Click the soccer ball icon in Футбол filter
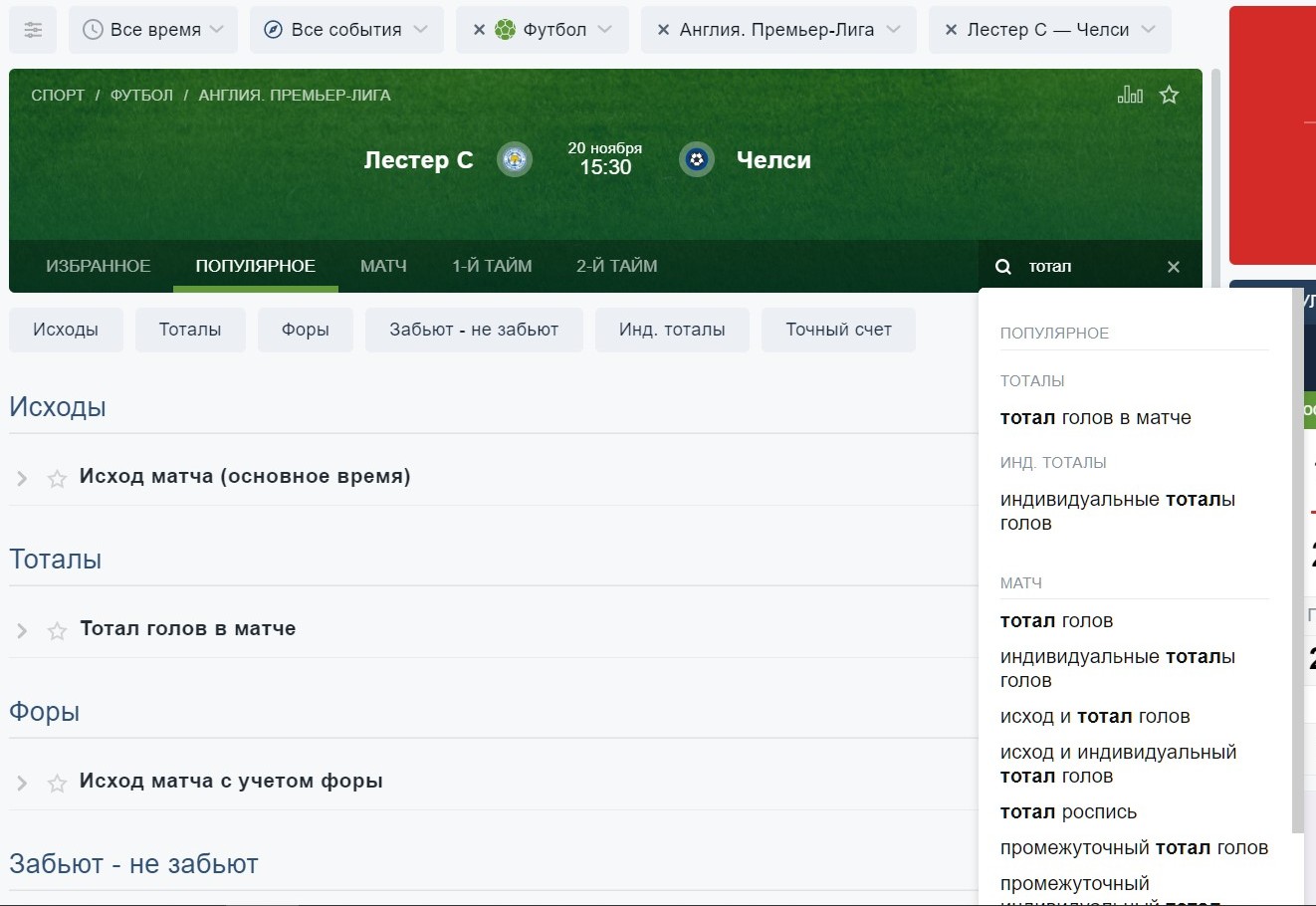 tap(506, 30)
